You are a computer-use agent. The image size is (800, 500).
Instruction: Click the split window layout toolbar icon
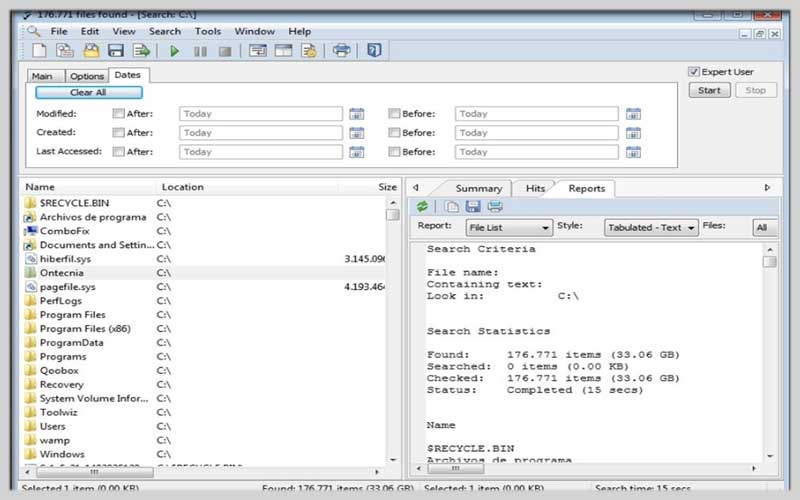[284, 51]
